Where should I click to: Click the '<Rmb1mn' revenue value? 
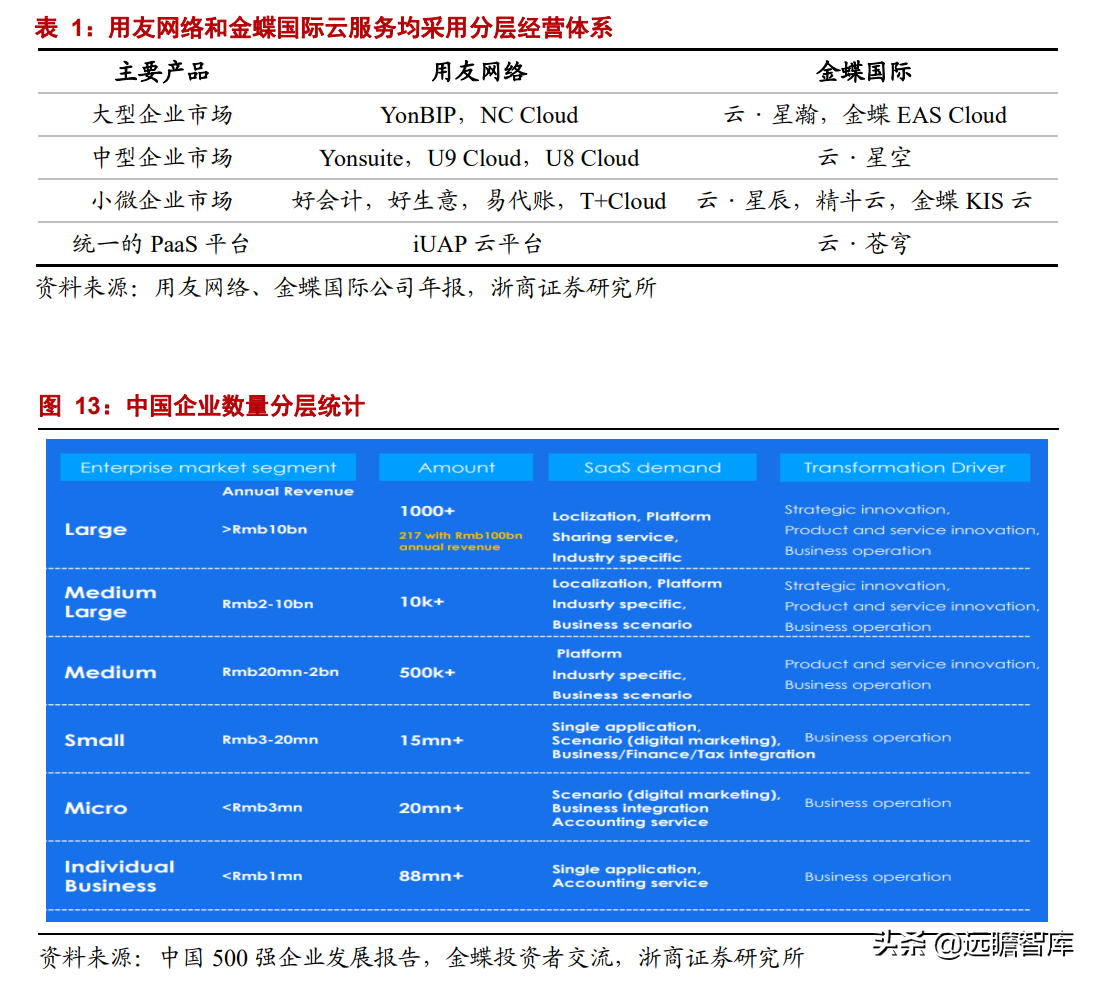(262, 876)
